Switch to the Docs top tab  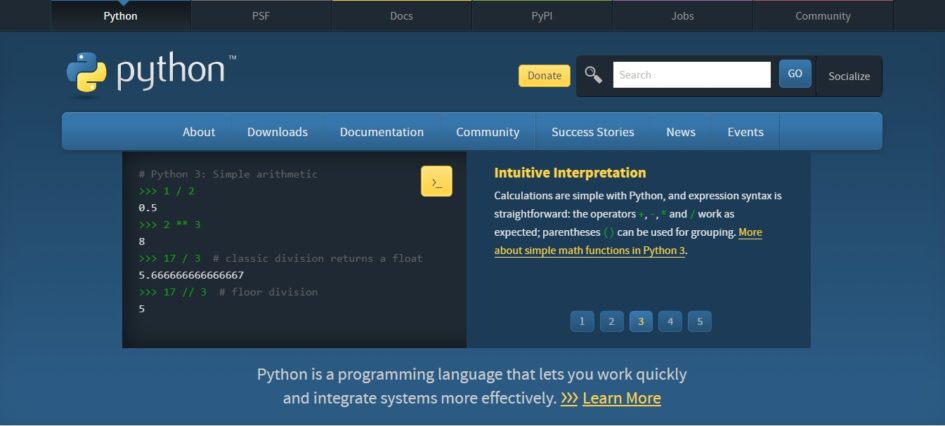(x=401, y=16)
